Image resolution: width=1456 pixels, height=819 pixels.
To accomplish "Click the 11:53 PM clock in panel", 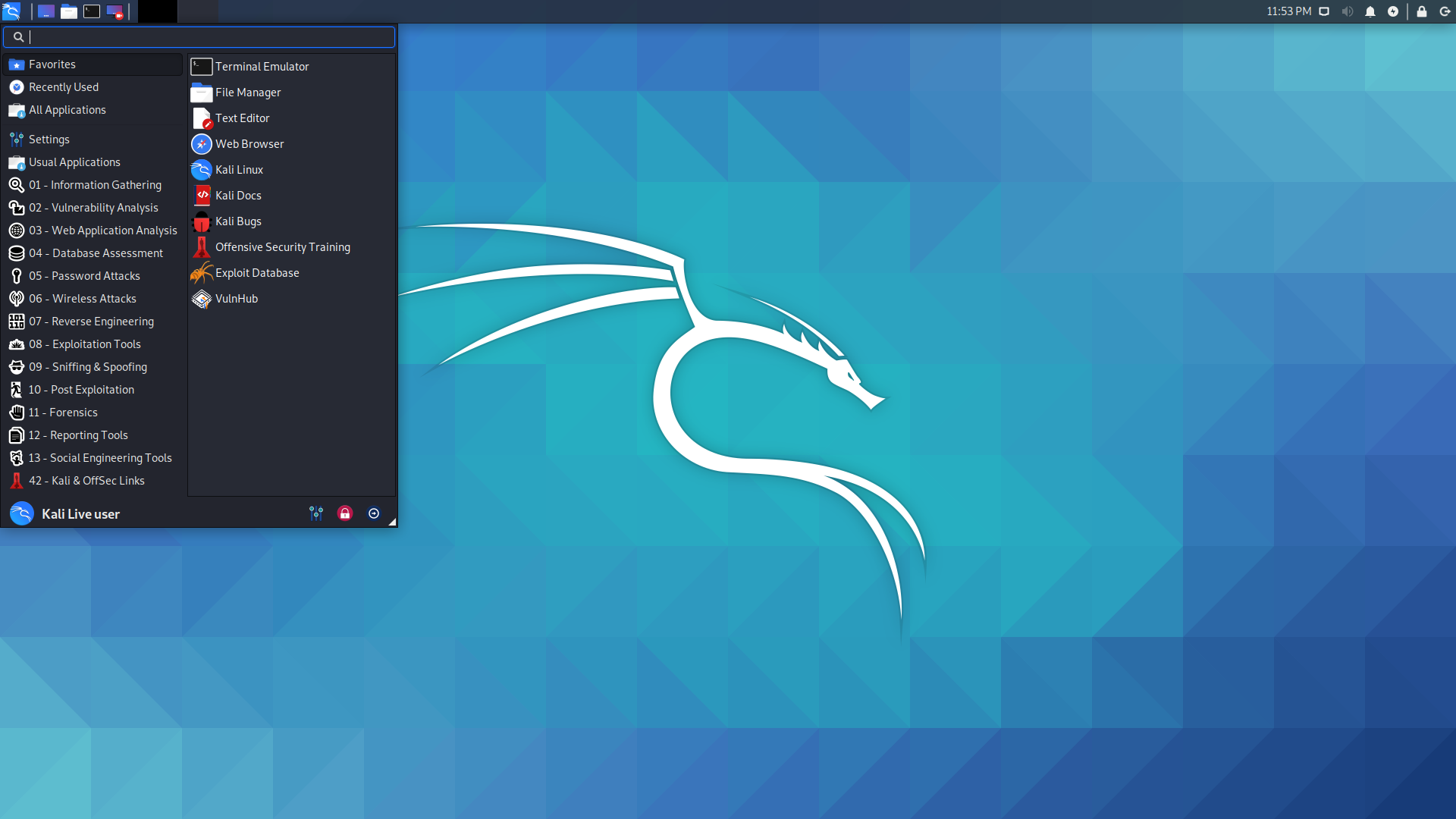I will pos(1288,11).
